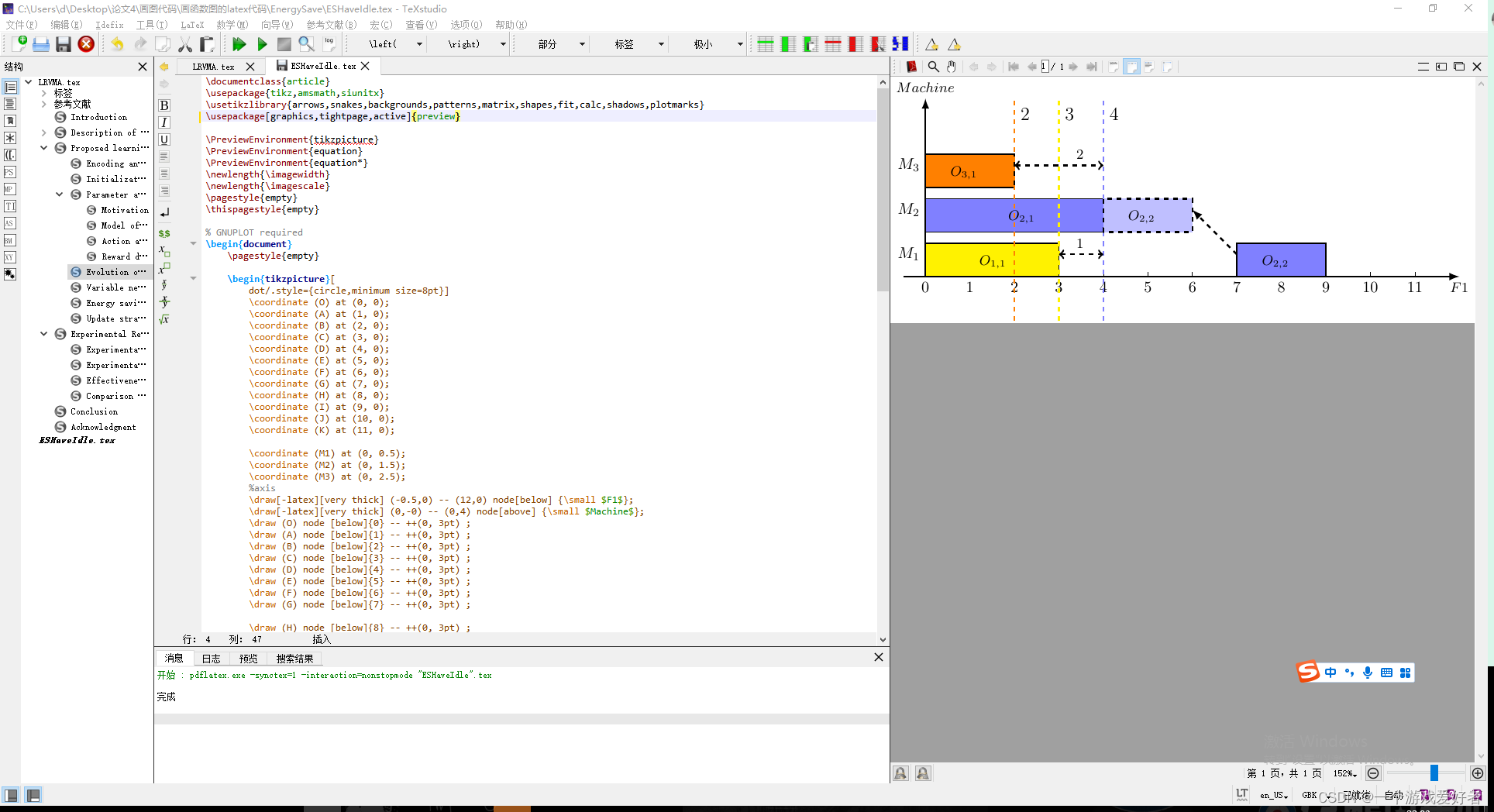Open the LaTeX menu in the menu bar
Image resolution: width=1494 pixels, height=812 pixels.
pos(192,25)
